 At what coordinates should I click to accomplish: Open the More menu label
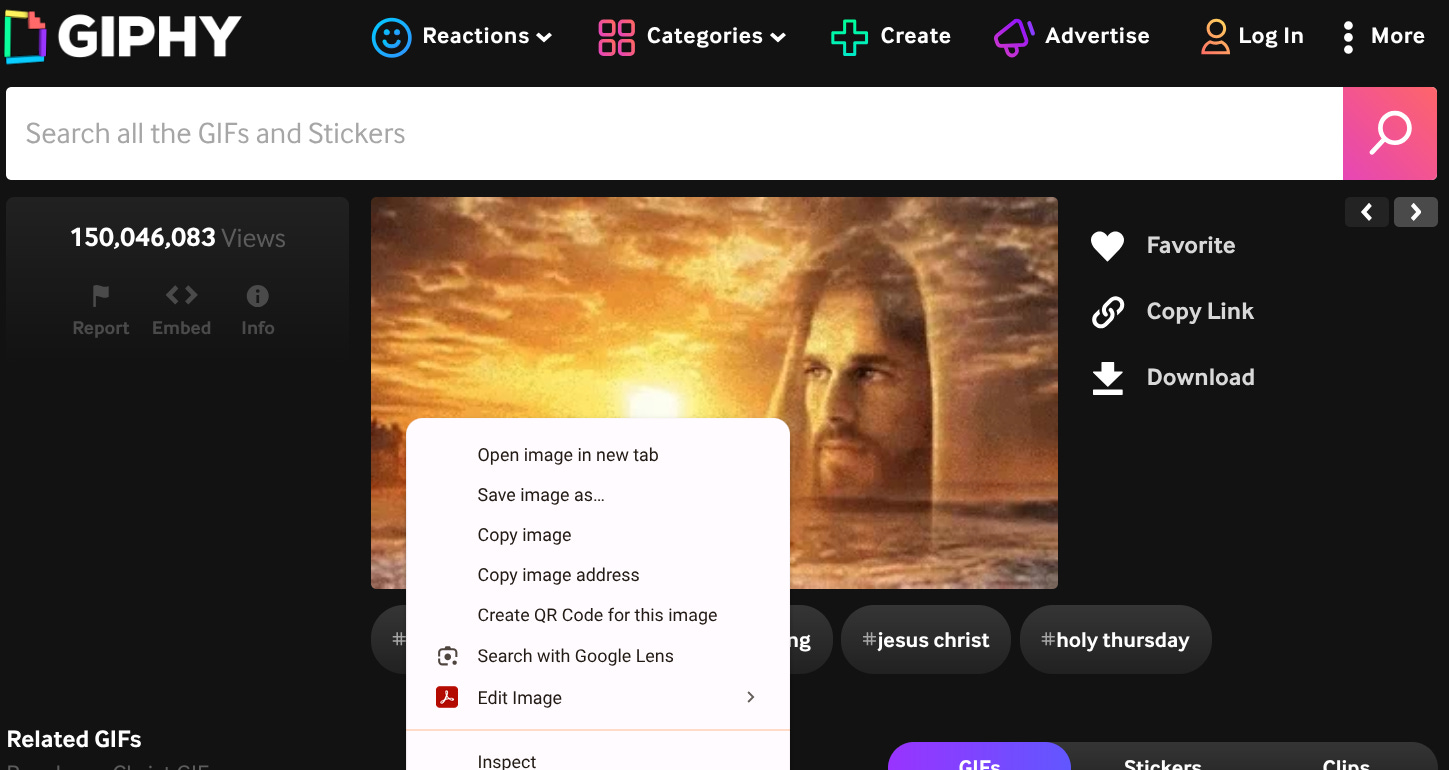pos(1397,36)
